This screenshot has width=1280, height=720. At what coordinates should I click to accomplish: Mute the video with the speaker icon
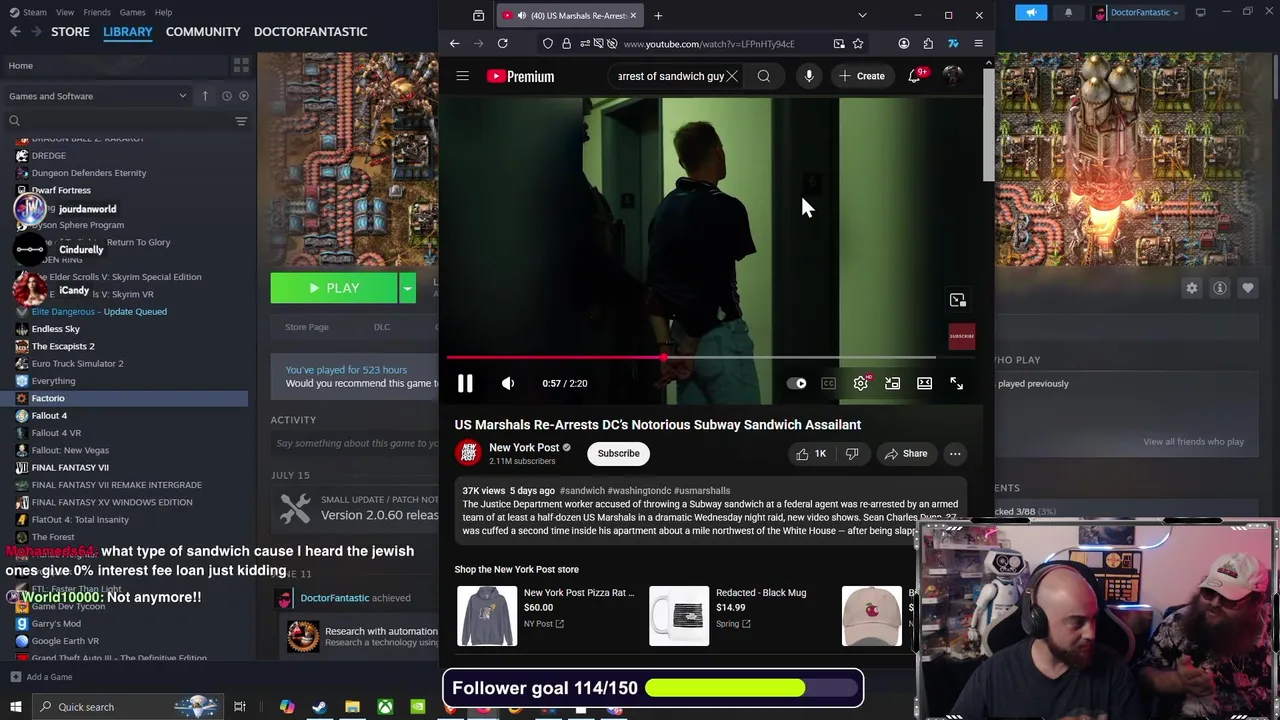click(x=508, y=383)
